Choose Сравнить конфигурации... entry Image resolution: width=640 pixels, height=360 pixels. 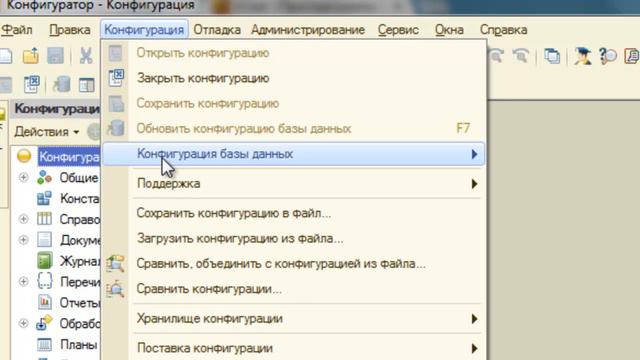(293, 289)
